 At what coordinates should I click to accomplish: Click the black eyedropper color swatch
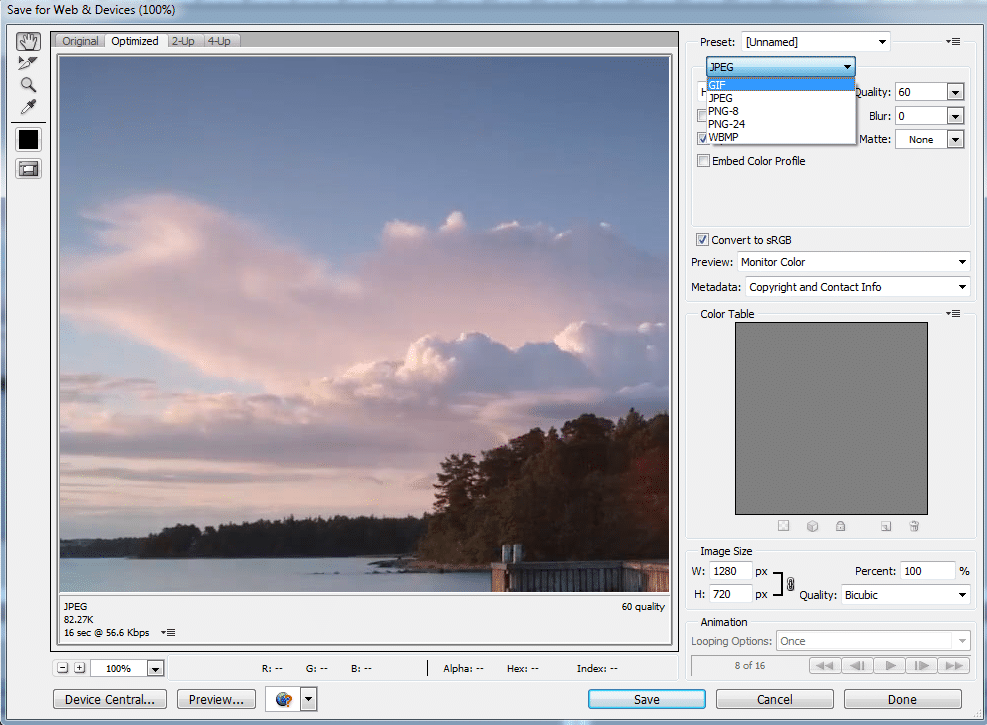(x=28, y=140)
